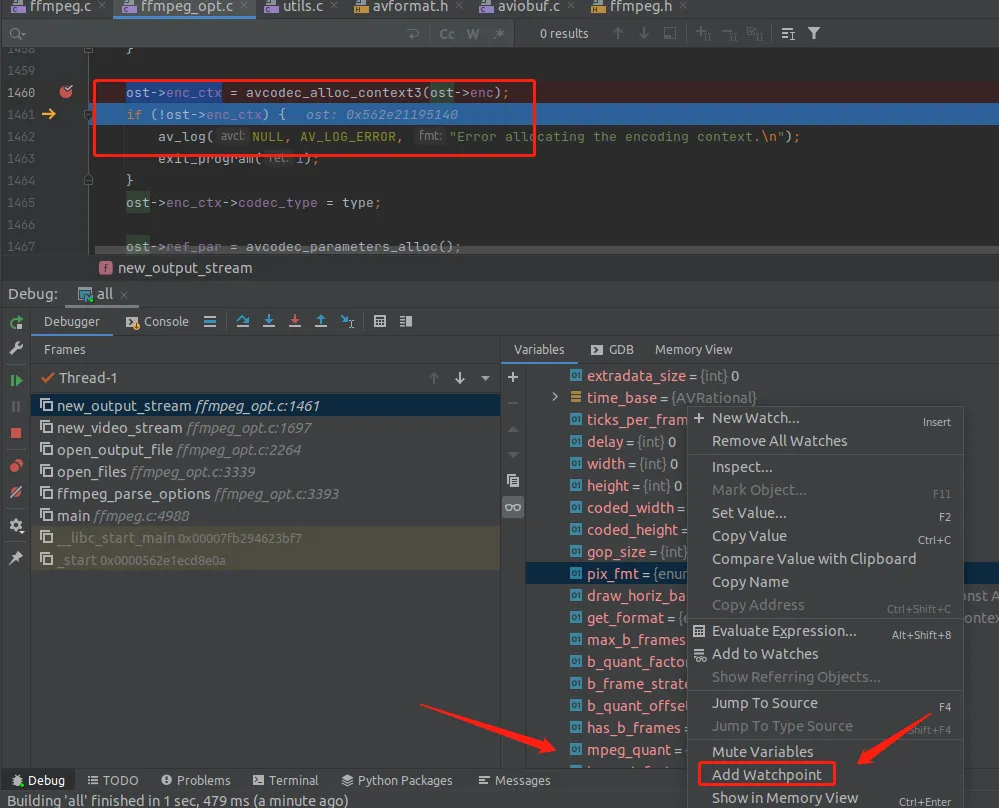
Task: Click the Force Step Into red arrow icon
Action: [294, 321]
